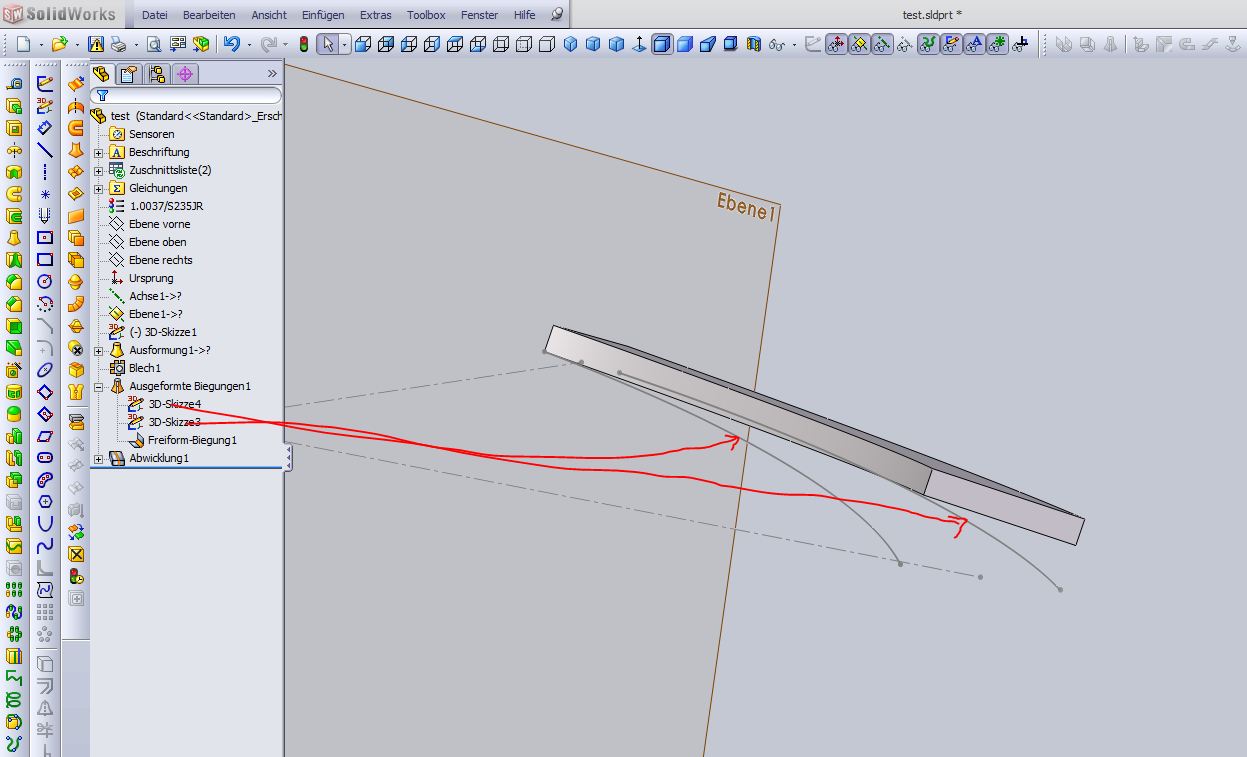Select Freiform-Biegung1 in the feature tree
Viewport: 1247px width, 757px height.
click(192, 440)
